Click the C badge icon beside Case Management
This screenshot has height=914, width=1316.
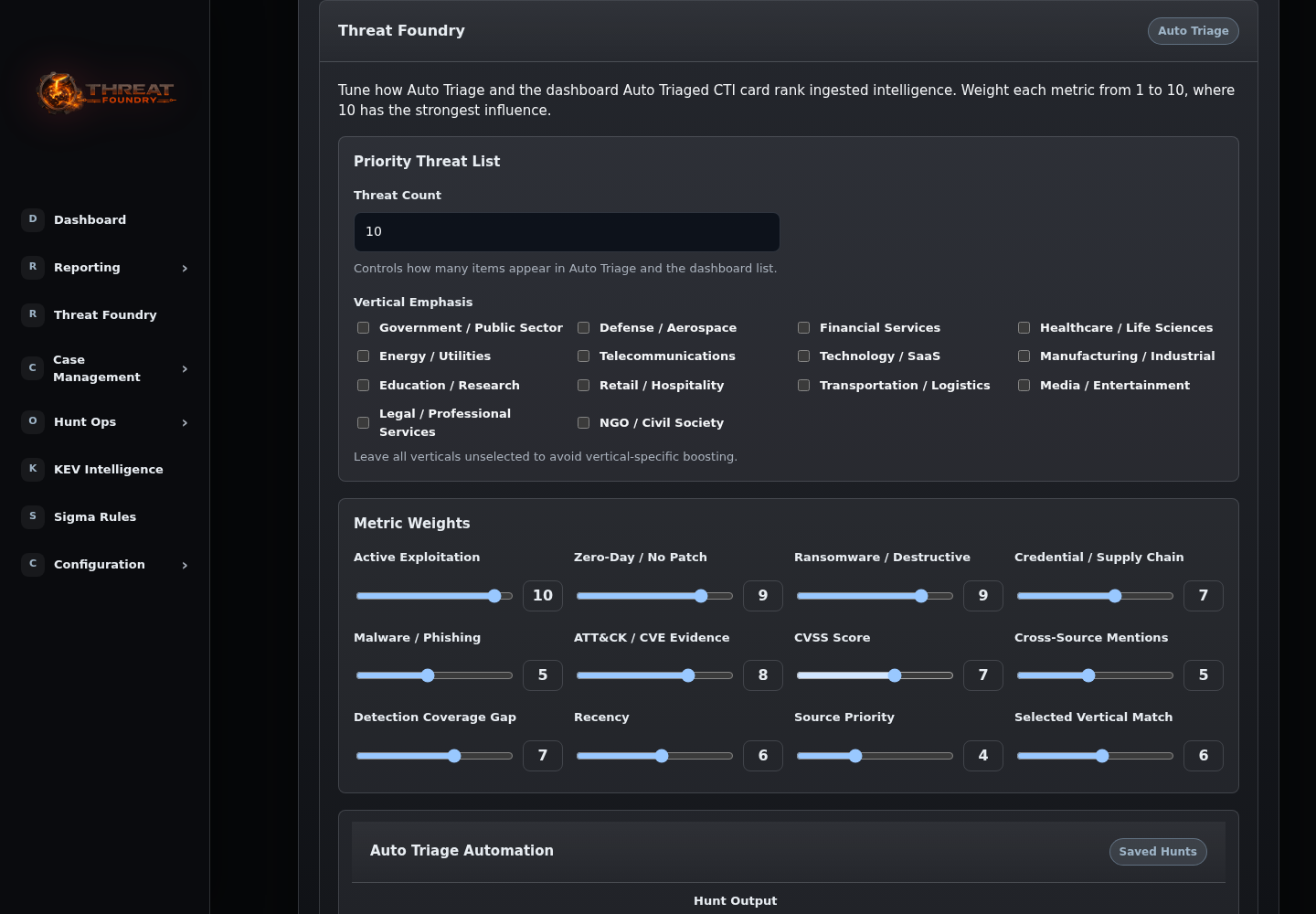[x=33, y=368]
